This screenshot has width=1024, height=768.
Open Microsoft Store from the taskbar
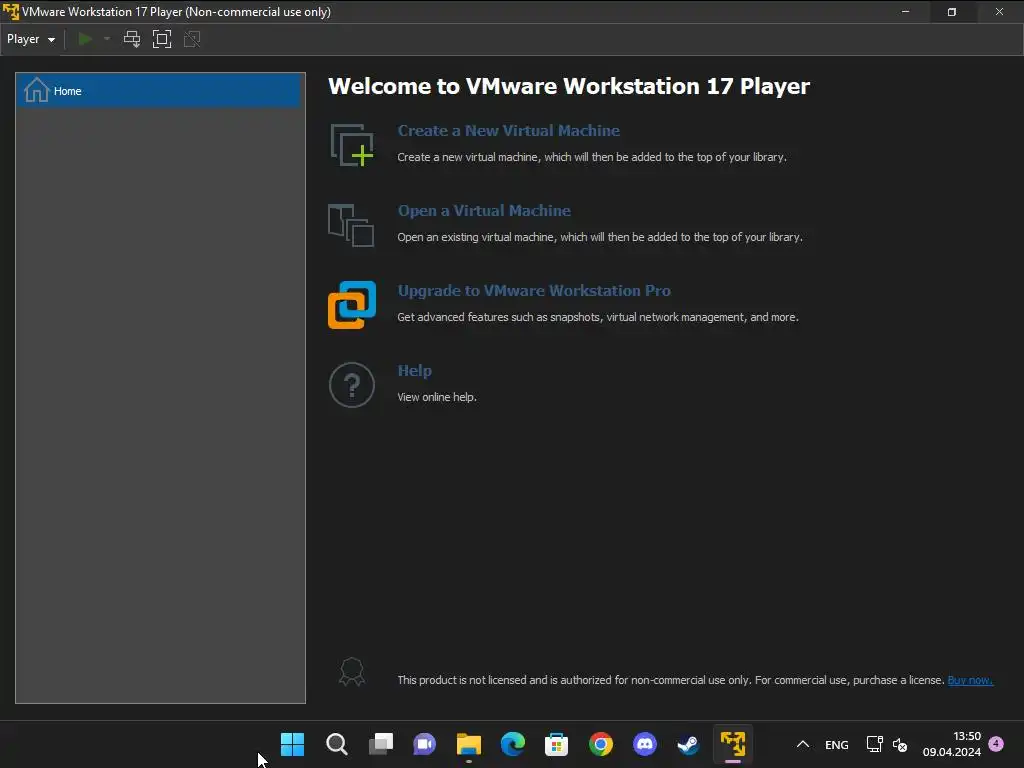(556, 744)
